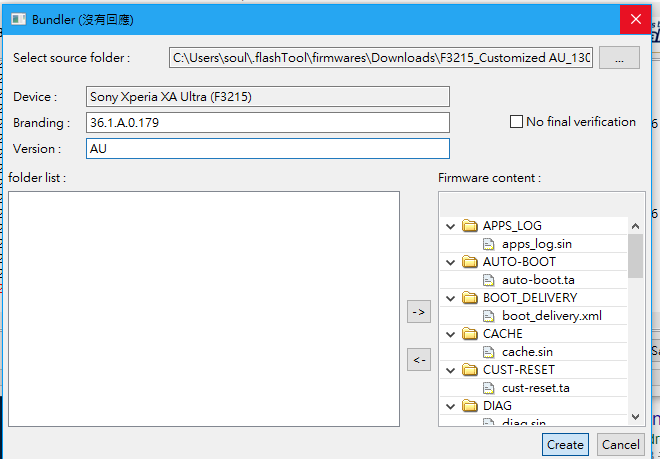The width and height of the screenshot is (660, 459).
Task: Click the cust-reset.ta file icon
Action: (488, 388)
